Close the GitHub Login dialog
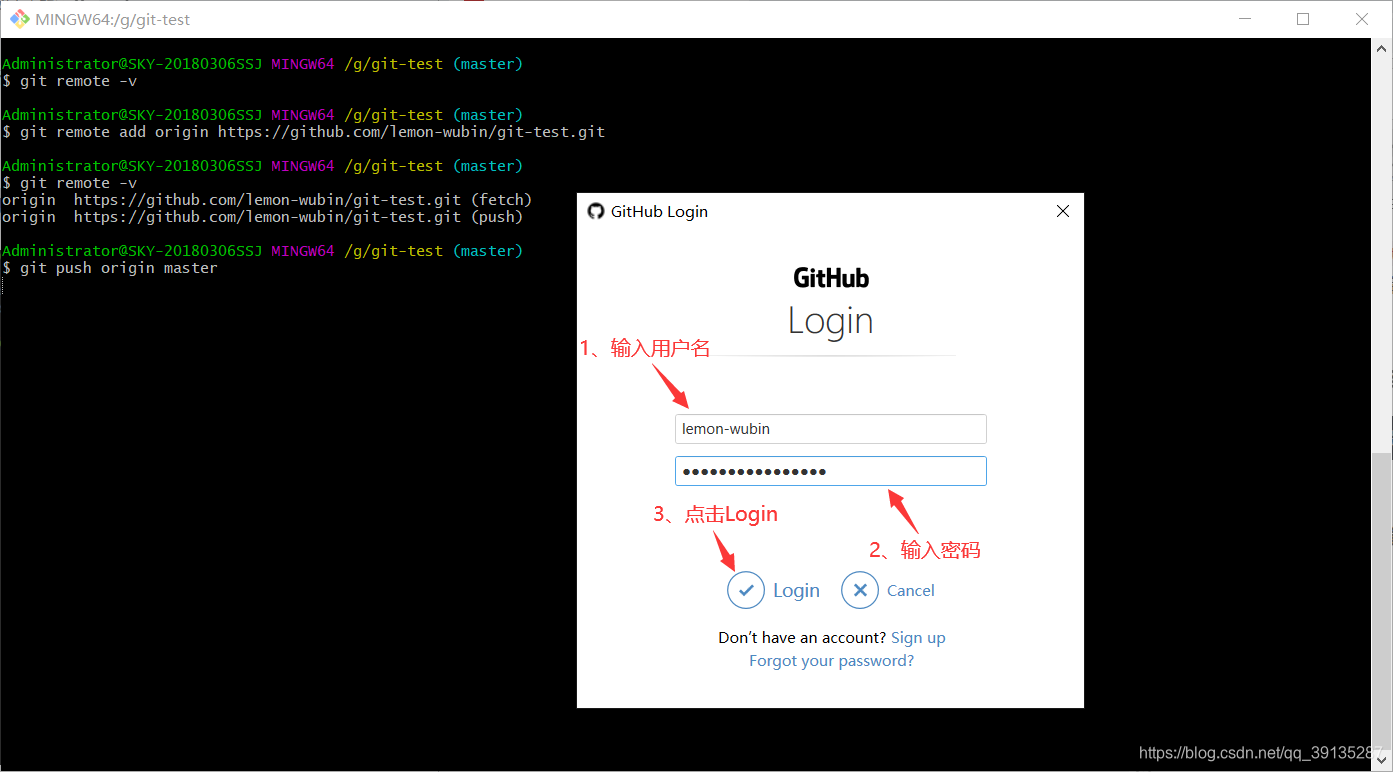 (x=1063, y=211)
